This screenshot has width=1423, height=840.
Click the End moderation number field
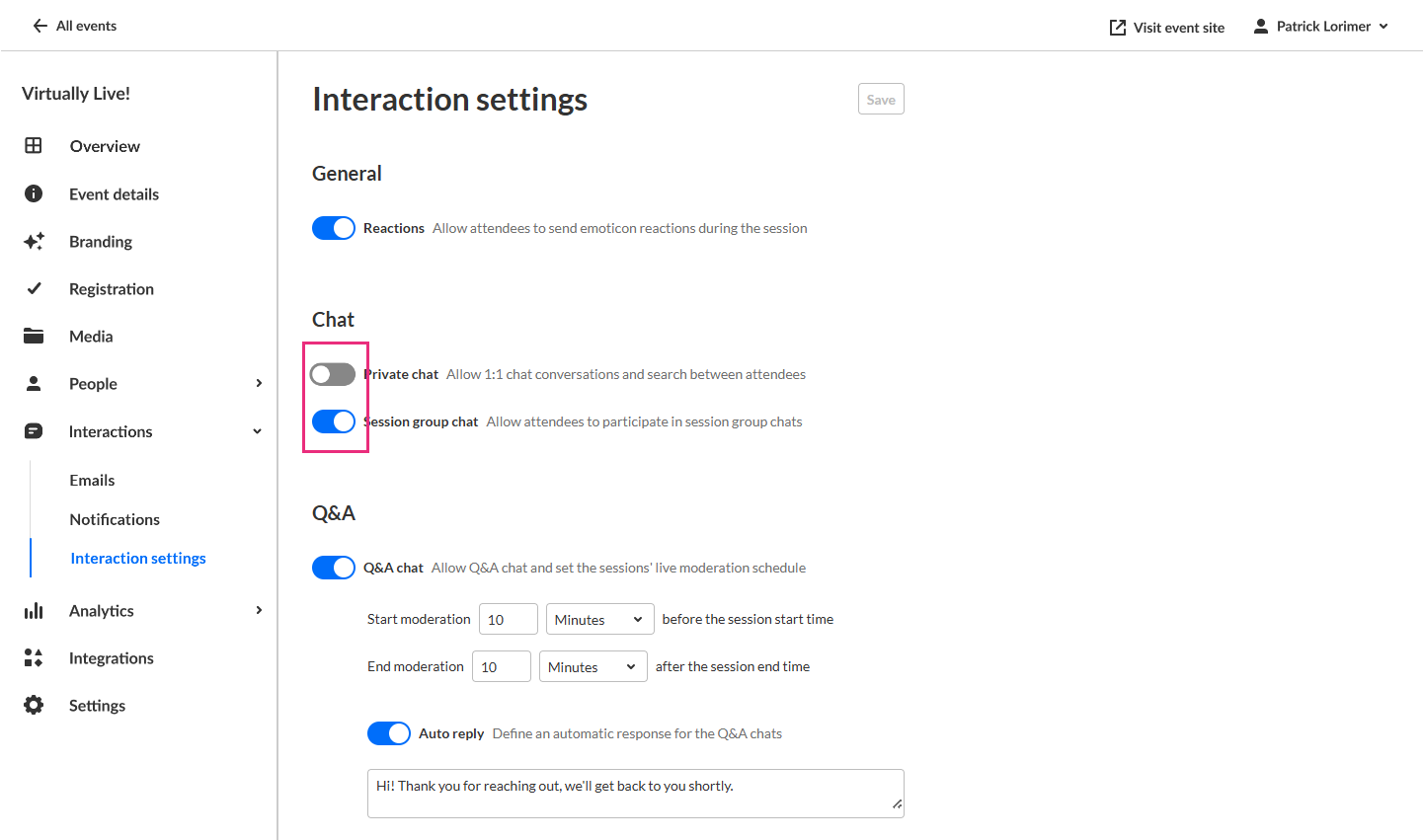coord(502,666)
